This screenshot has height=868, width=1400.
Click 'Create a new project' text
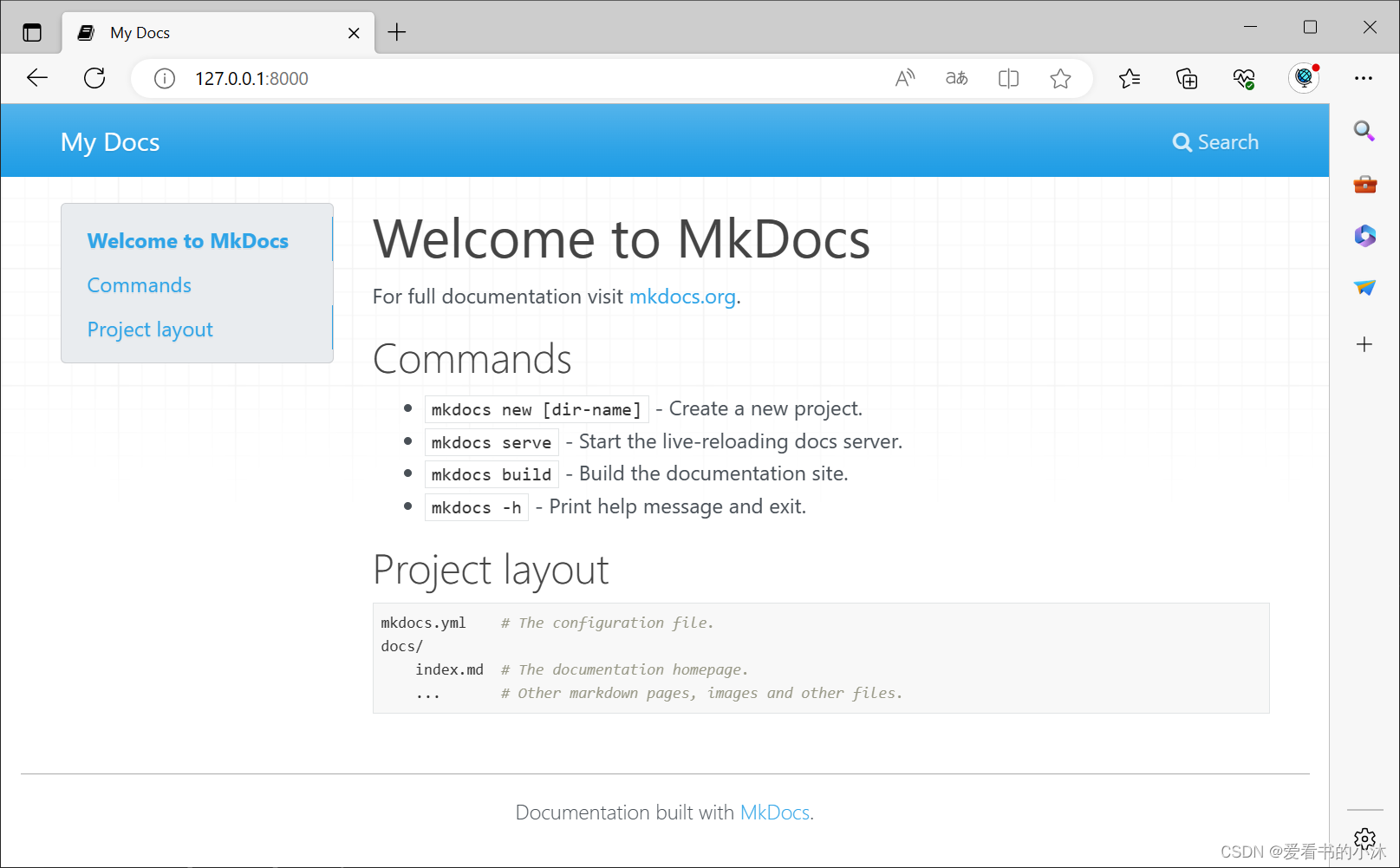764,408
